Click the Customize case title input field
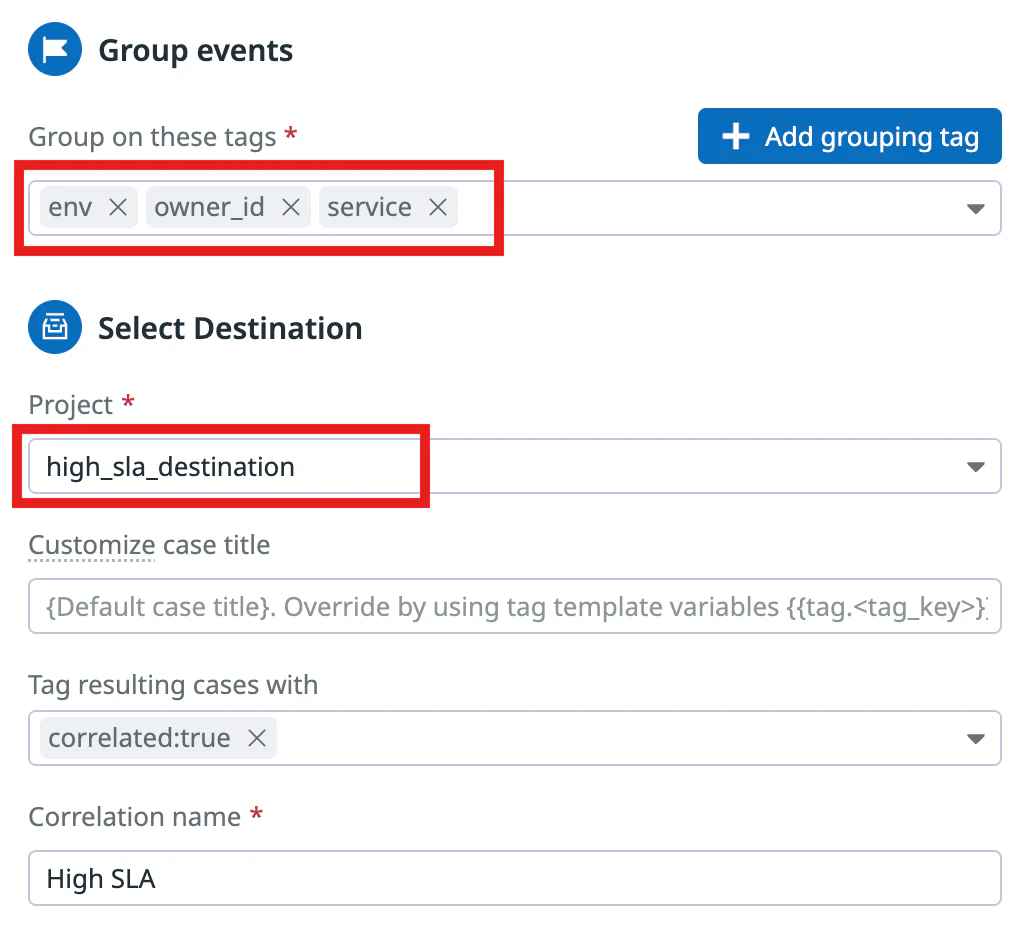Image resolution: width=1028 pixels, height=930 pixels. (515, 606)
